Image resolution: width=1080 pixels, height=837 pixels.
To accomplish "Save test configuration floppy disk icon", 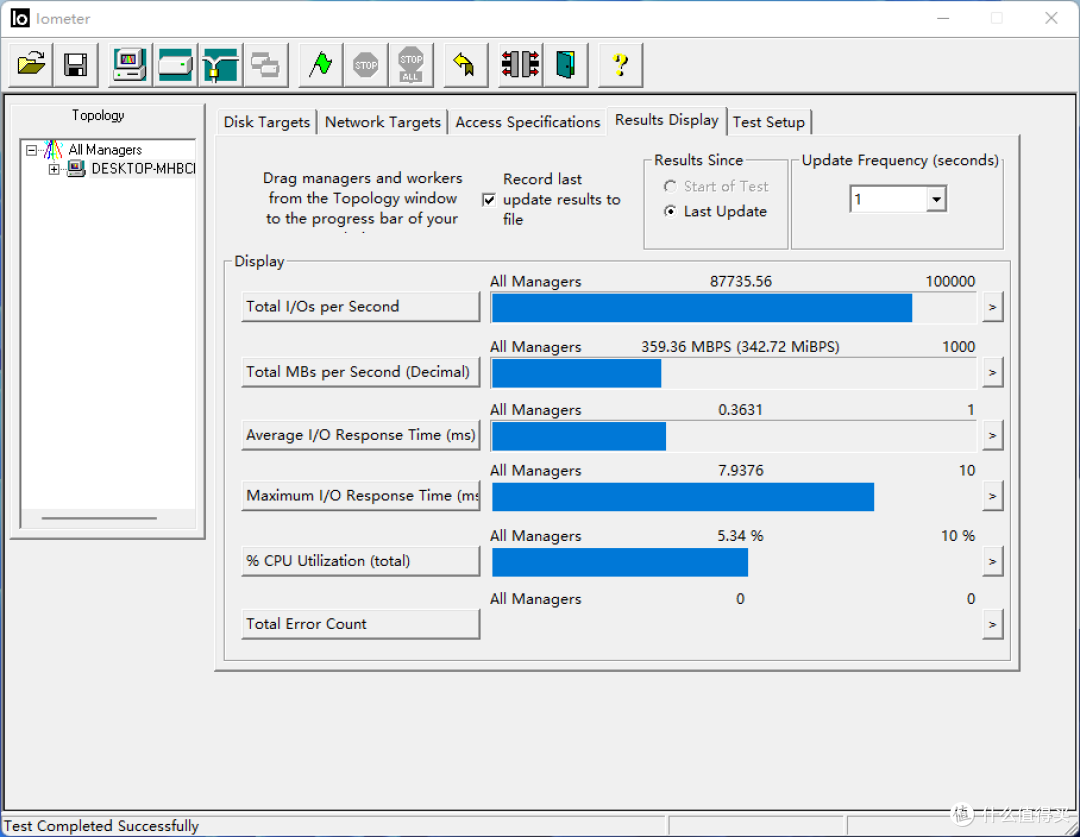I will pos(76,65).
